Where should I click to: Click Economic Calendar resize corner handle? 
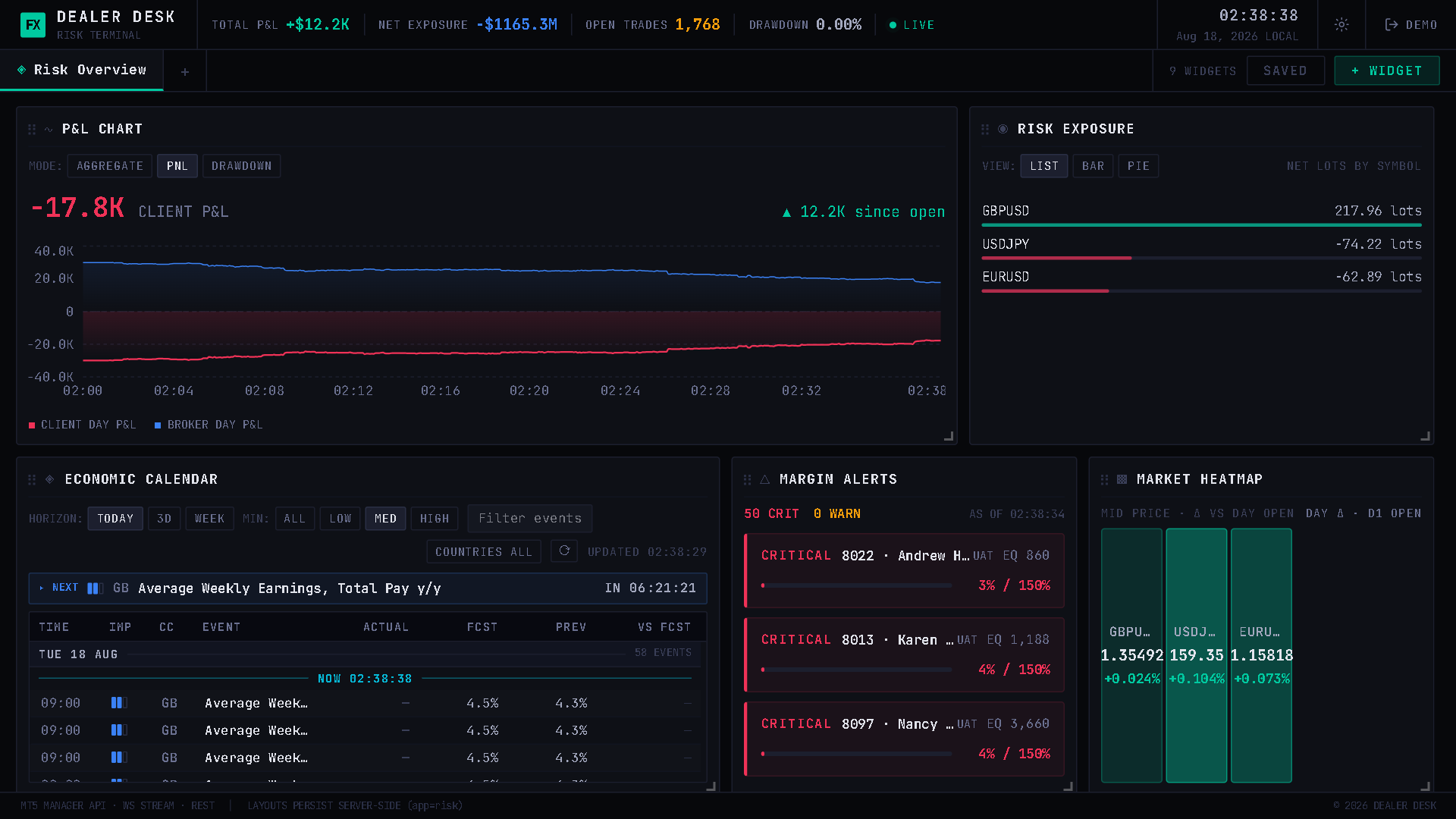coord(711,786)
